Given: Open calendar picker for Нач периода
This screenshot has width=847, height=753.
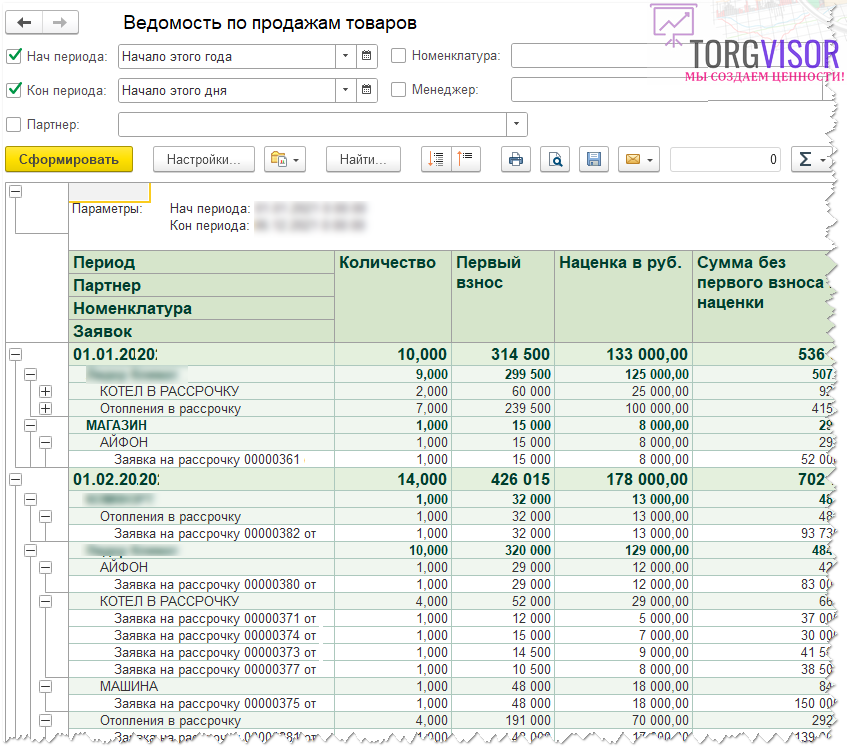Looking at the screenshot, I should click(366, 56).
